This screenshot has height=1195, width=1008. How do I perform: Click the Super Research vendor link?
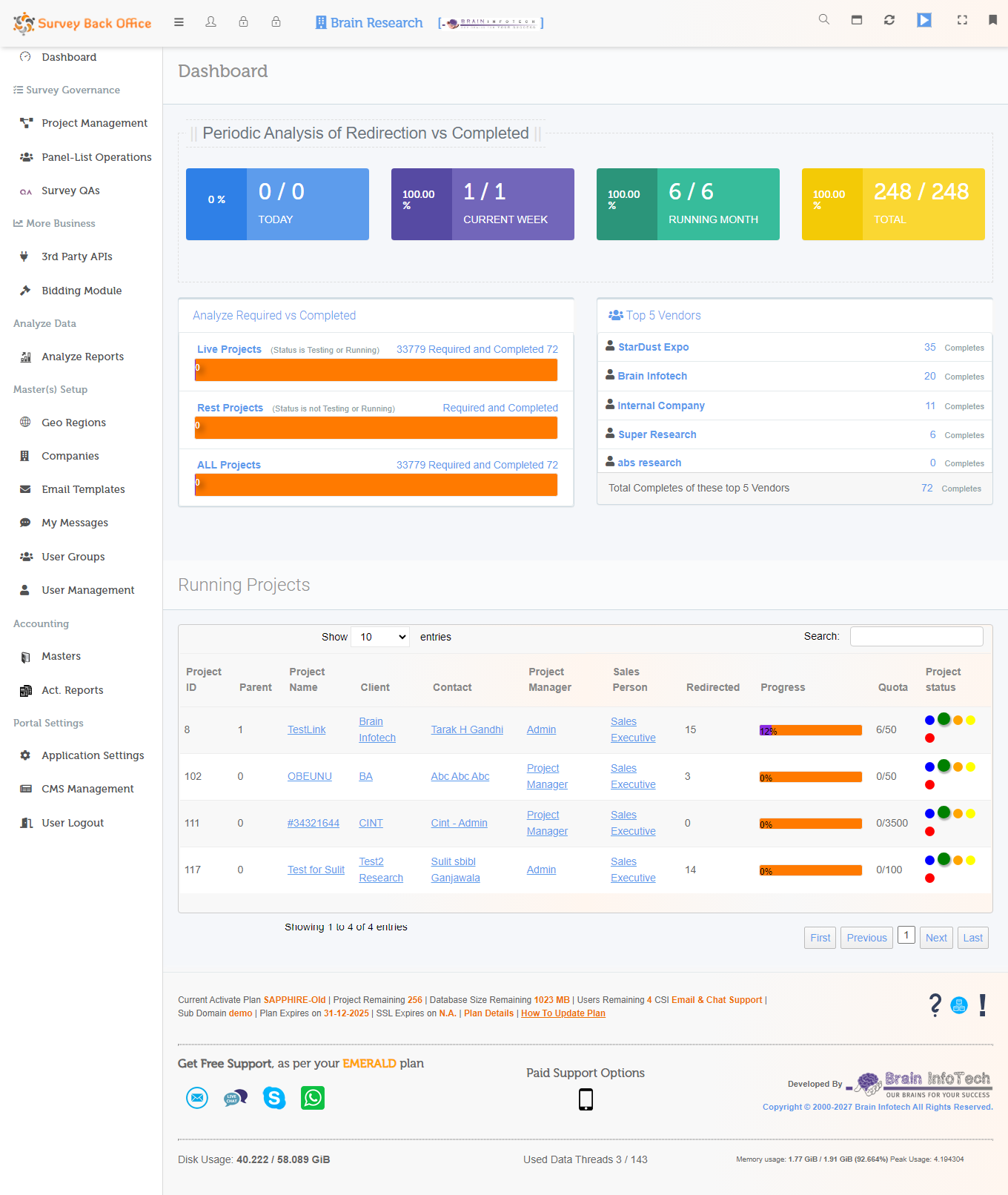pyautogui.click(x=657, y=434)
